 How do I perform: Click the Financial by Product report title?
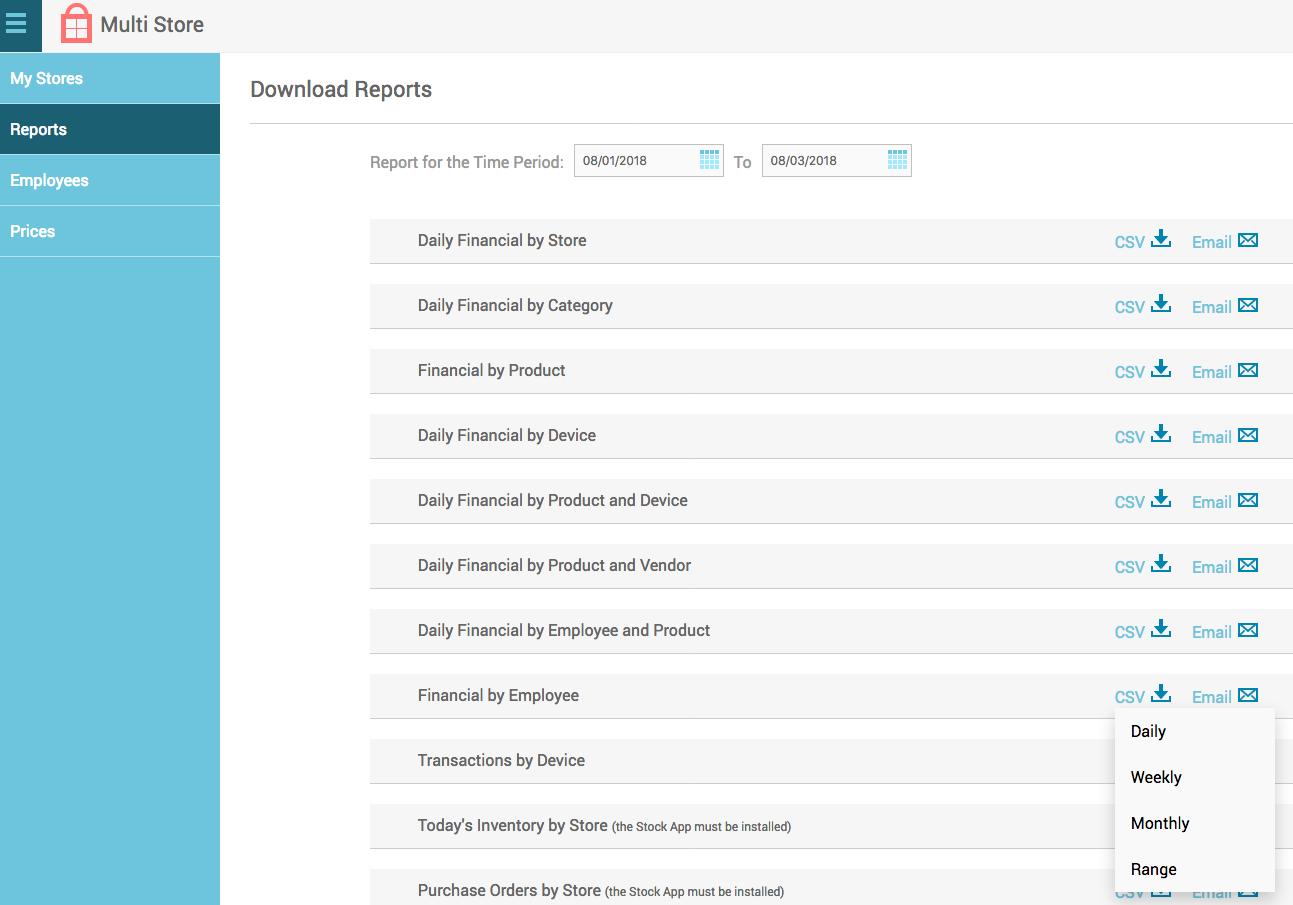(x=491, y=370)
